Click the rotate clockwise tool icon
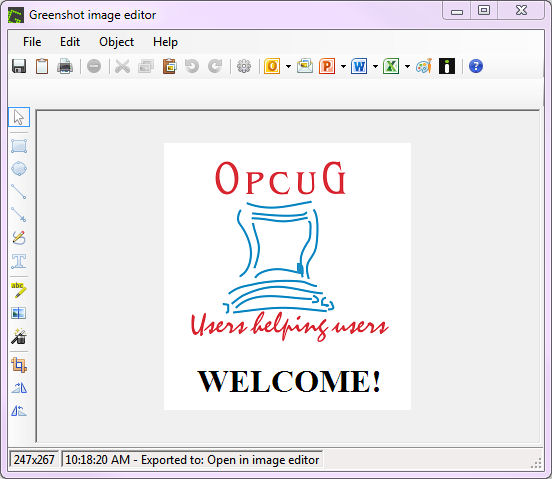552x479 pixels. (19, 388)
